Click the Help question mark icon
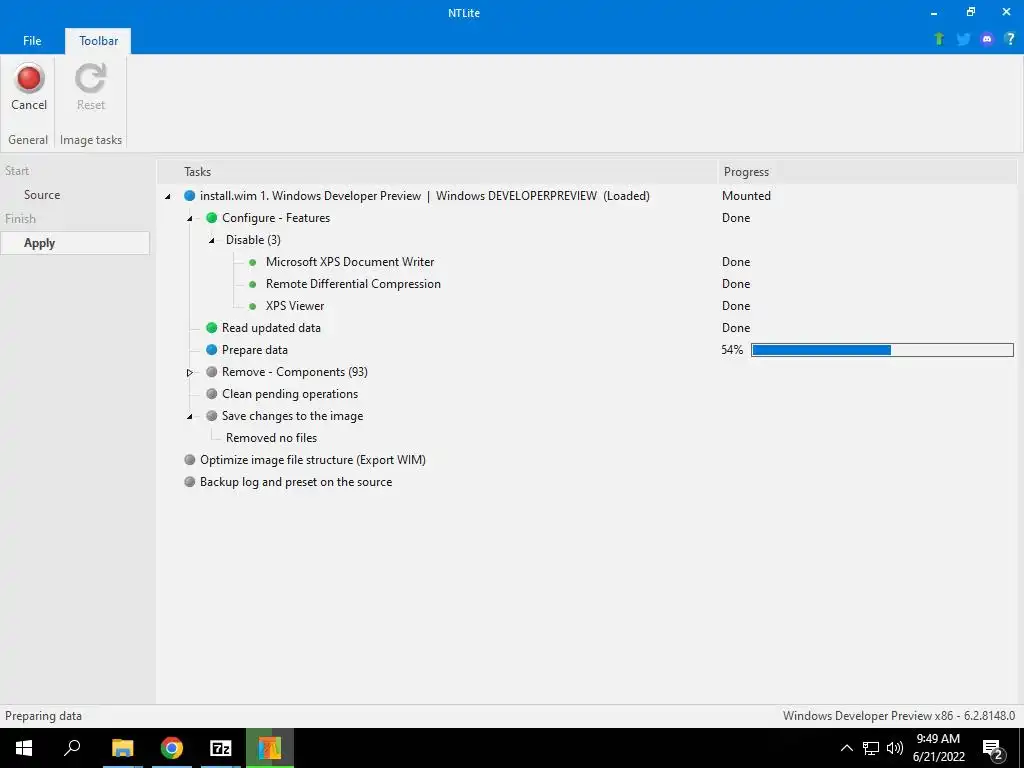Image resolution: width=1024 pixels, height=768 pixels. (x=1010, y=39)
